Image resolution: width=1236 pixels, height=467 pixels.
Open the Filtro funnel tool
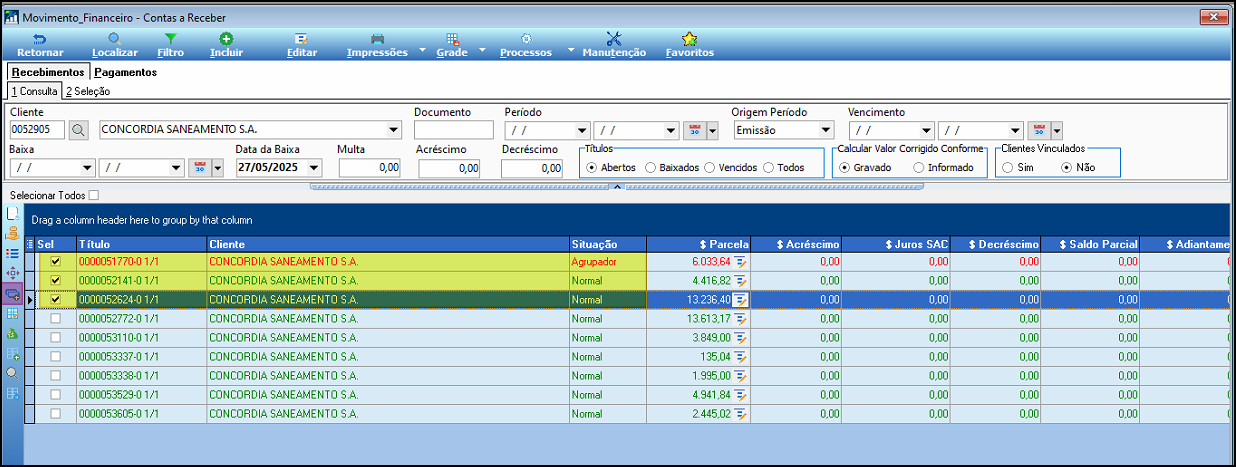tap(171, 45)
